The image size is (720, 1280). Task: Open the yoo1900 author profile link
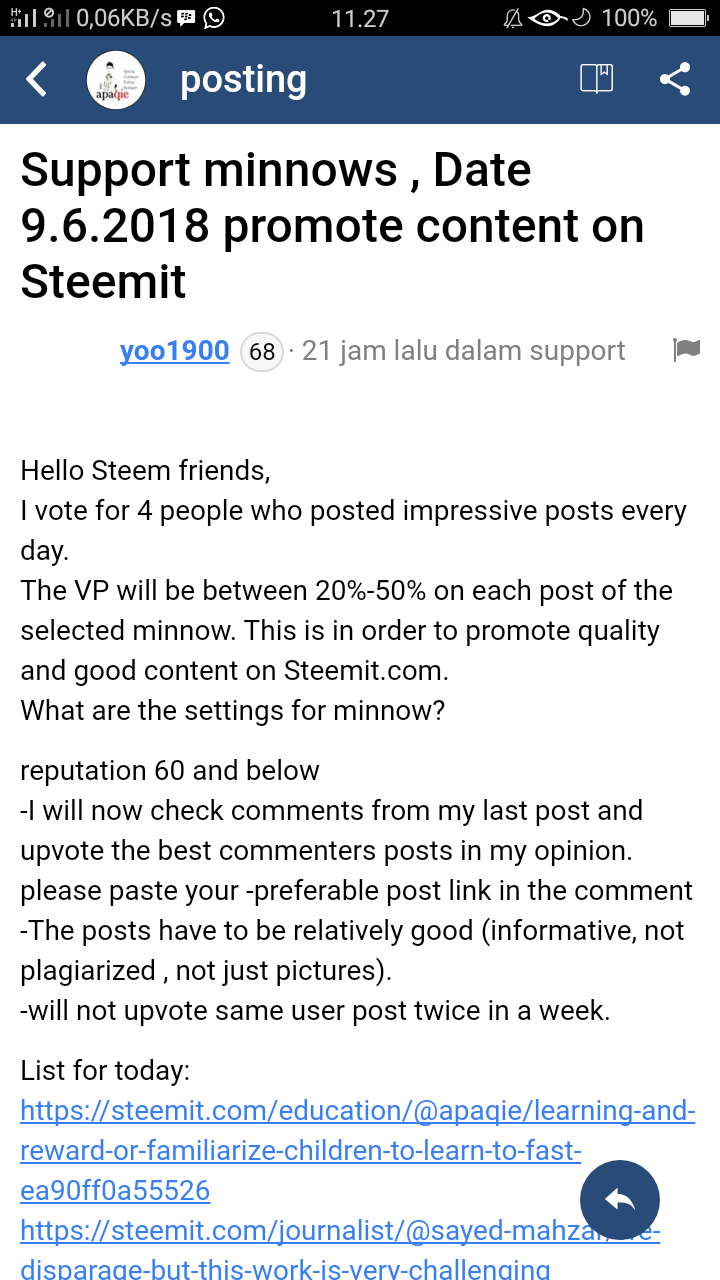[x=174, y=351]
